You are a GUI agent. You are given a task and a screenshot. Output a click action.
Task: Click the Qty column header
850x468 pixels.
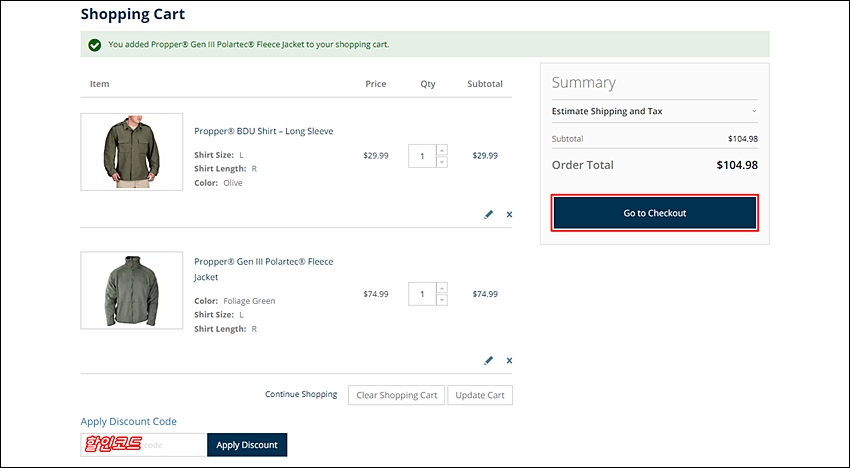[x=428, y=84]
